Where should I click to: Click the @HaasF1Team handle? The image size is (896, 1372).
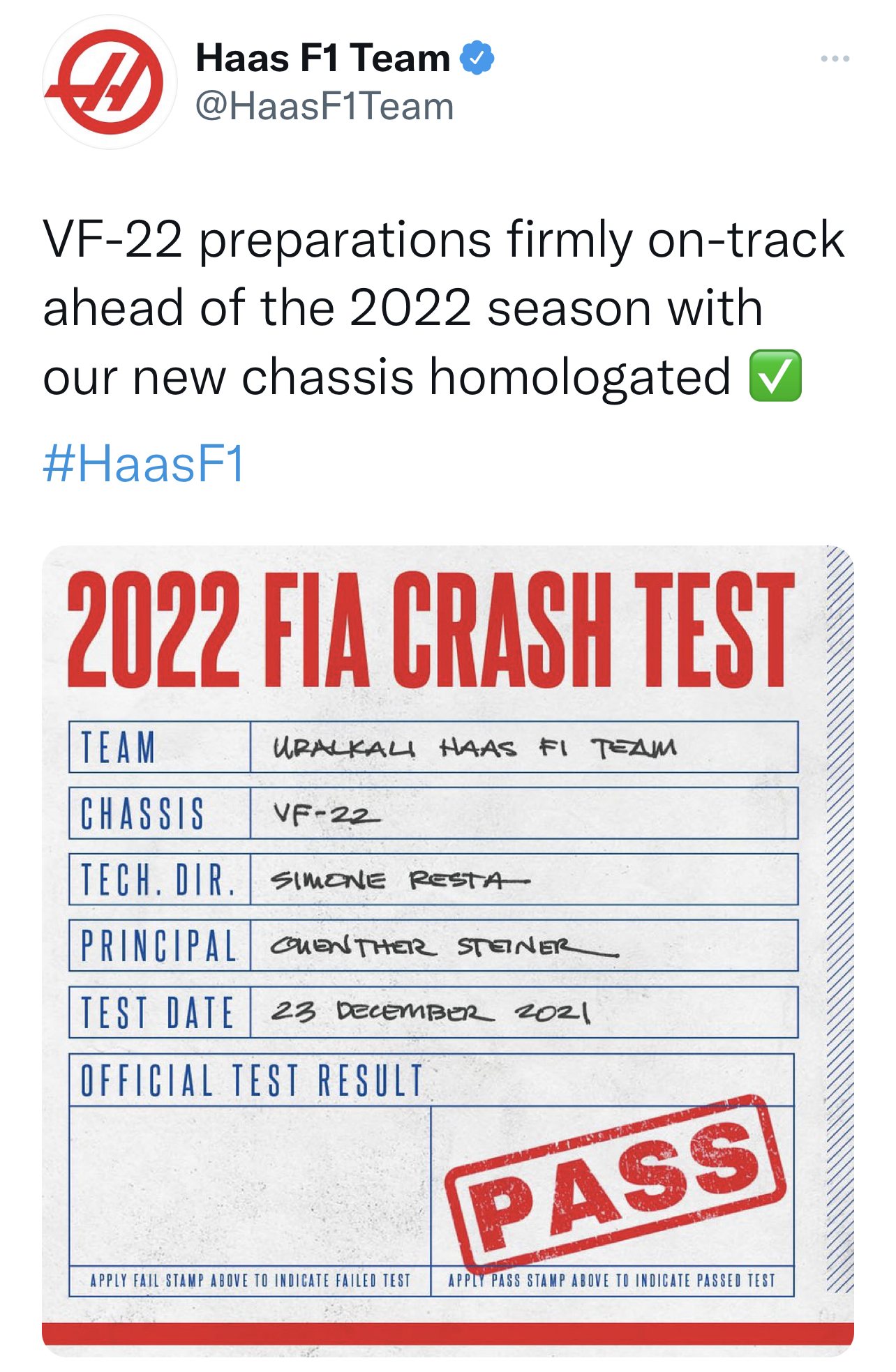click(324, 107)
